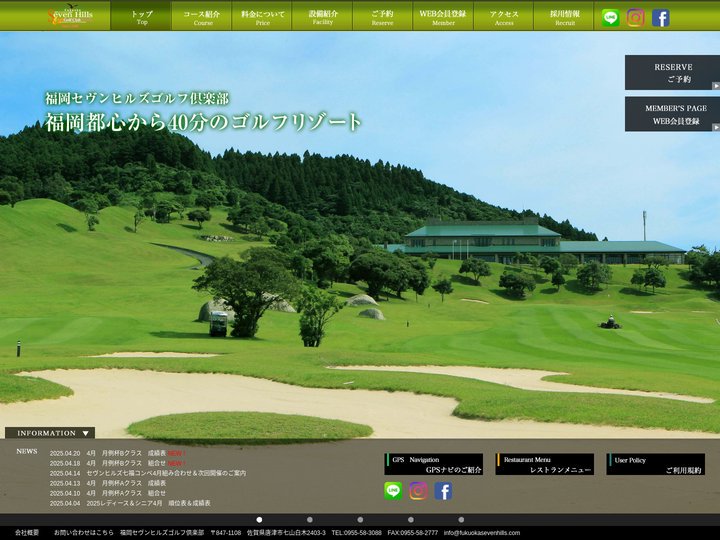Click TEL:0955-58-3088 in footer
This screenshot has width=720, height=540.
(x=356, y=533)
